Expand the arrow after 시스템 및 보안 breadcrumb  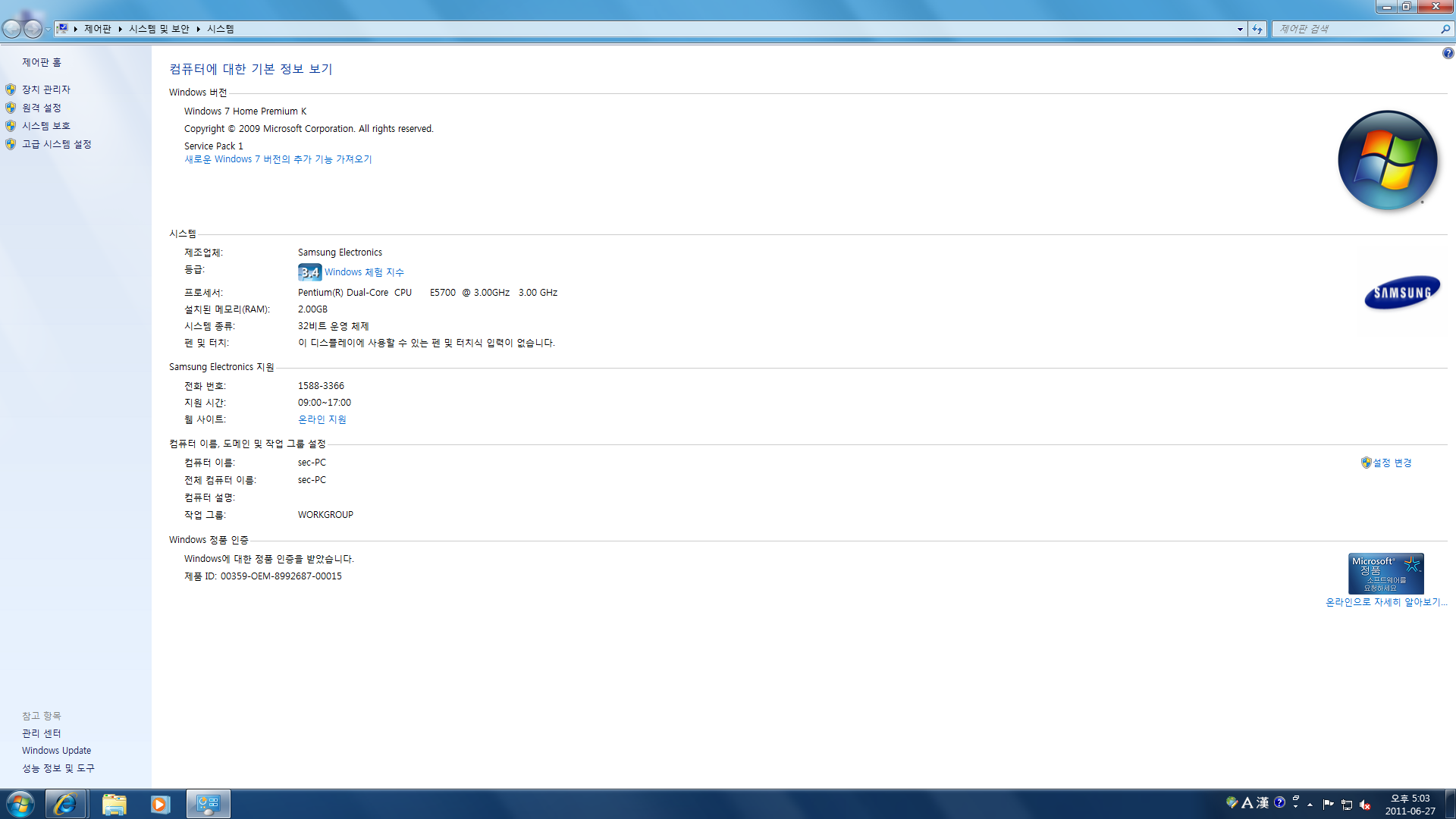199,29
